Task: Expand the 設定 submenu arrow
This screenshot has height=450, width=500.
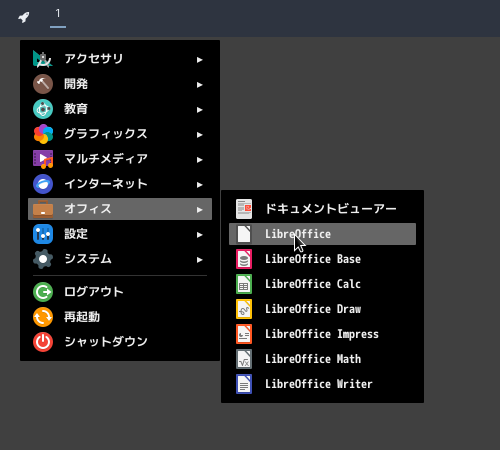Action: coord(199,235)
